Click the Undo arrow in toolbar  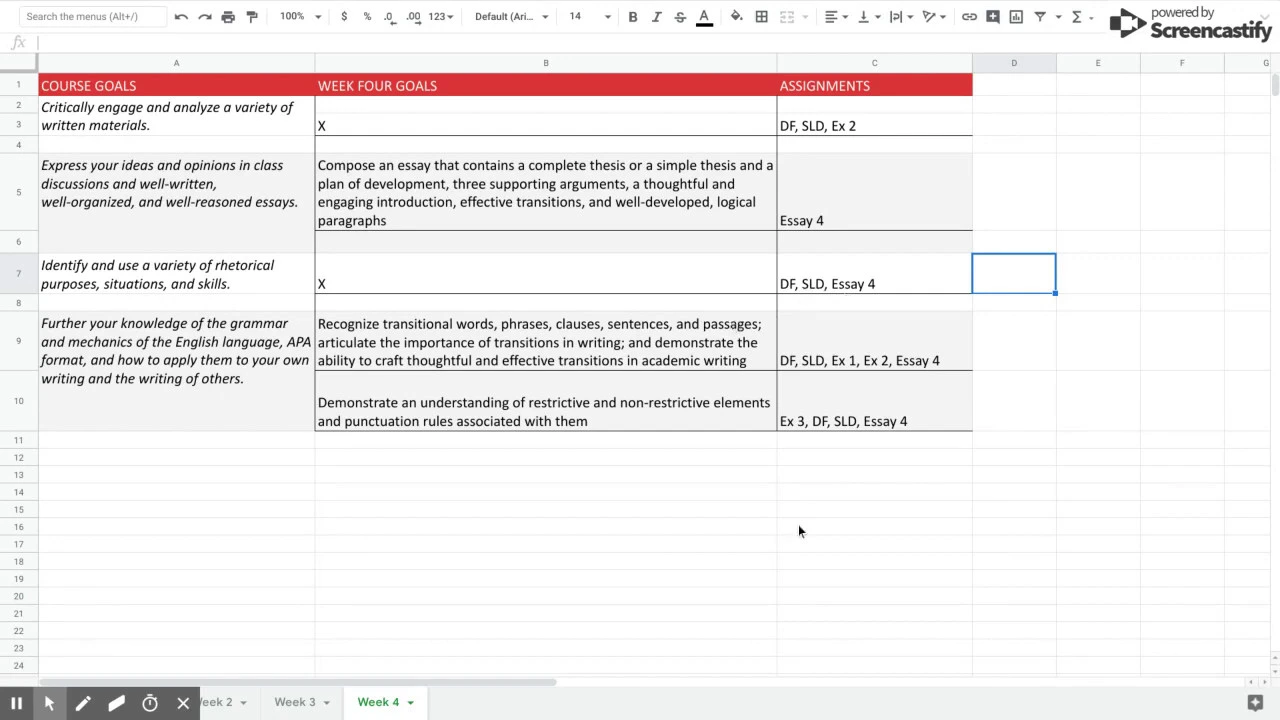click(x=181, y=17)
